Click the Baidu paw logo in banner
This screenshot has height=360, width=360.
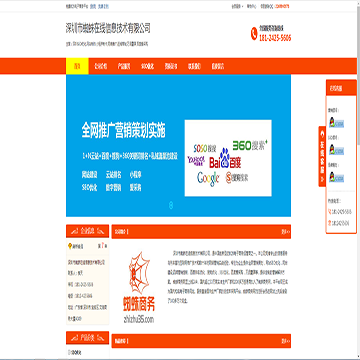click(225, 159)
